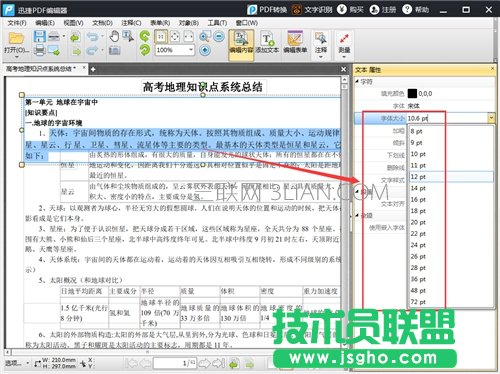The width and height of the screenshot is (500, 374).
Task: Open the Edit Form tool
Action: [295, 42]
